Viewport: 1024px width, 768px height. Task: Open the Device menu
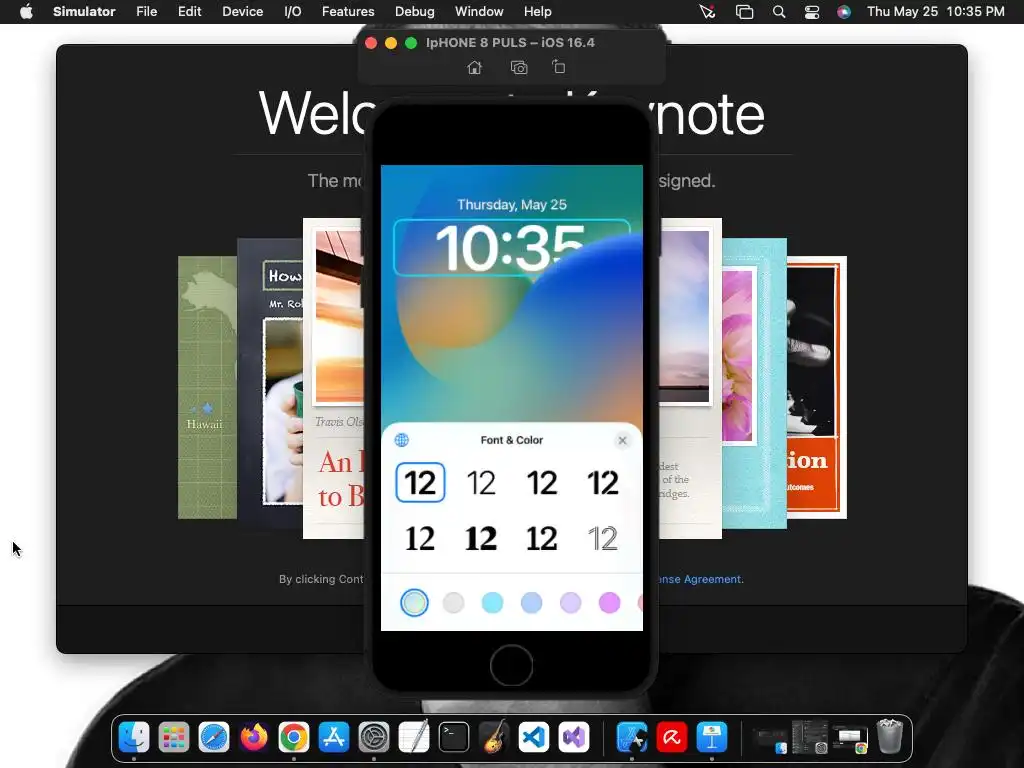pos(242,12)
